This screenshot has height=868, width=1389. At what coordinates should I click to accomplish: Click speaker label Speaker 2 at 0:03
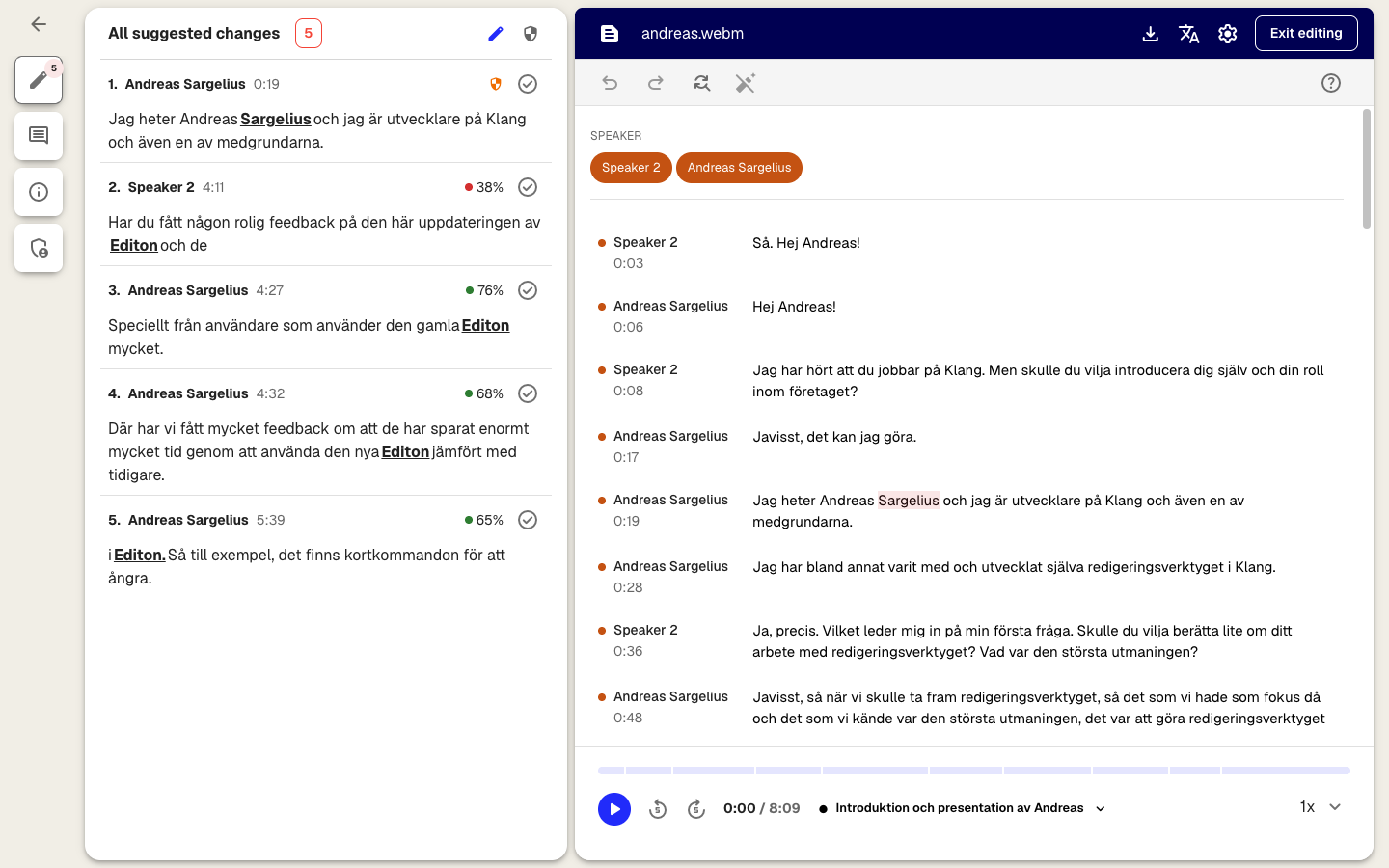[645, 242]
